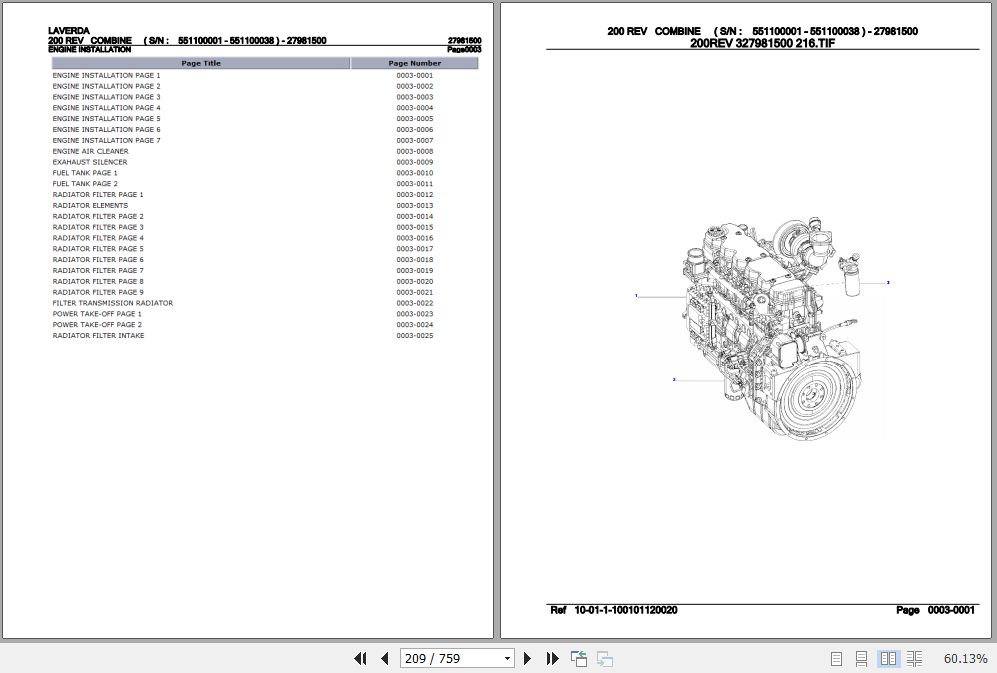The width and height of the screenshot is (997, 673).
Task: Click the next page arrow
Action: coord(527,658)
